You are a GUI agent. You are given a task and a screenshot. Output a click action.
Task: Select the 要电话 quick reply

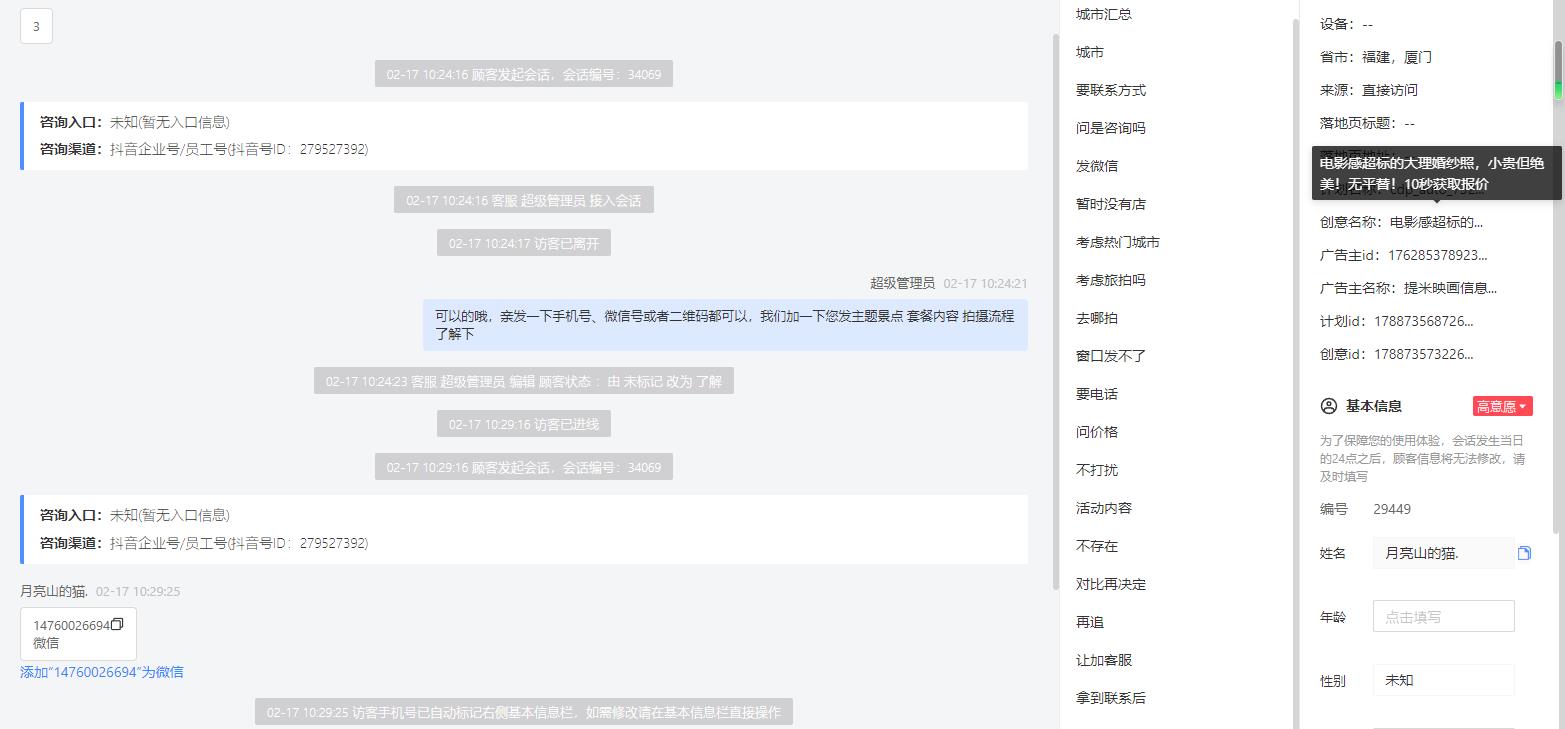coord(1097,394)
